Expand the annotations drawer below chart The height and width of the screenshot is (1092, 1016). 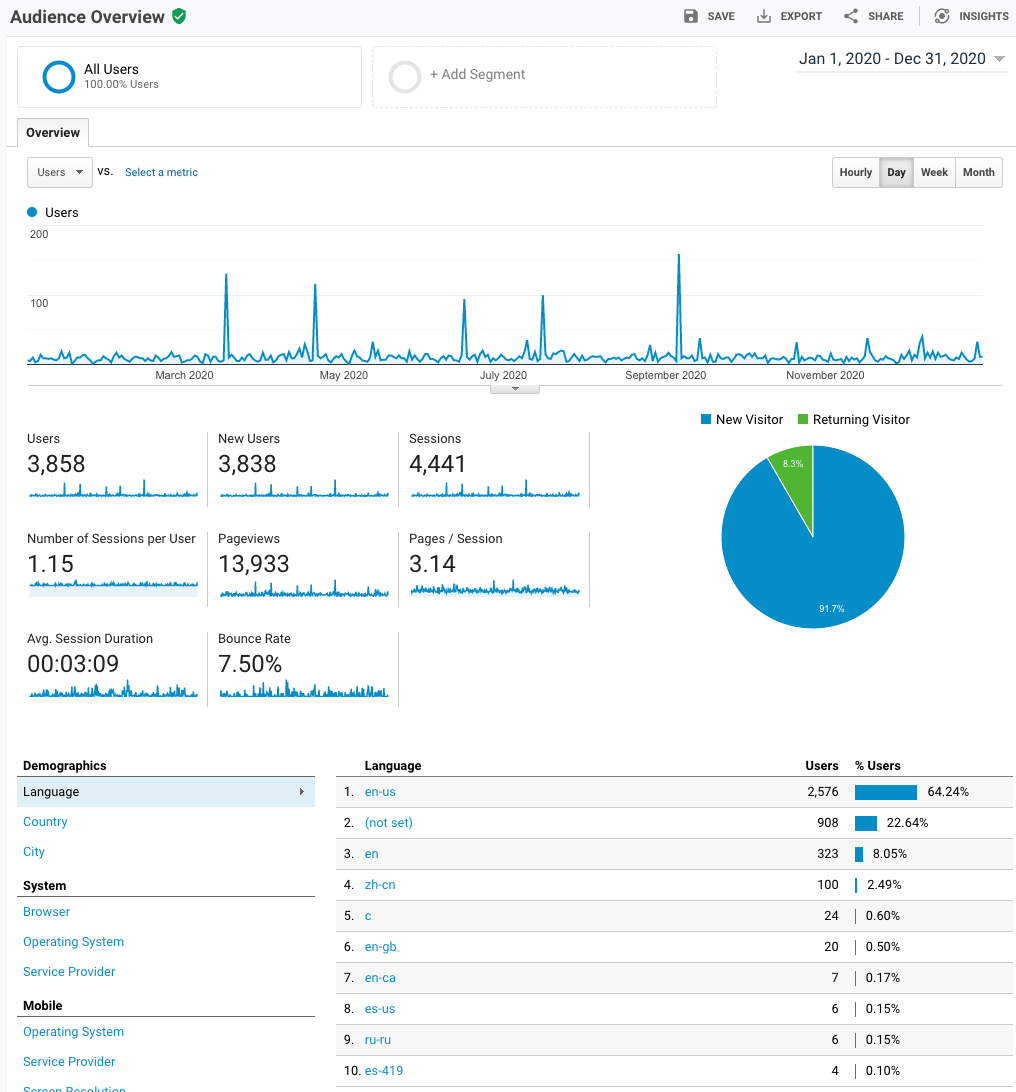pyautogui.click(x=515, y=389)
